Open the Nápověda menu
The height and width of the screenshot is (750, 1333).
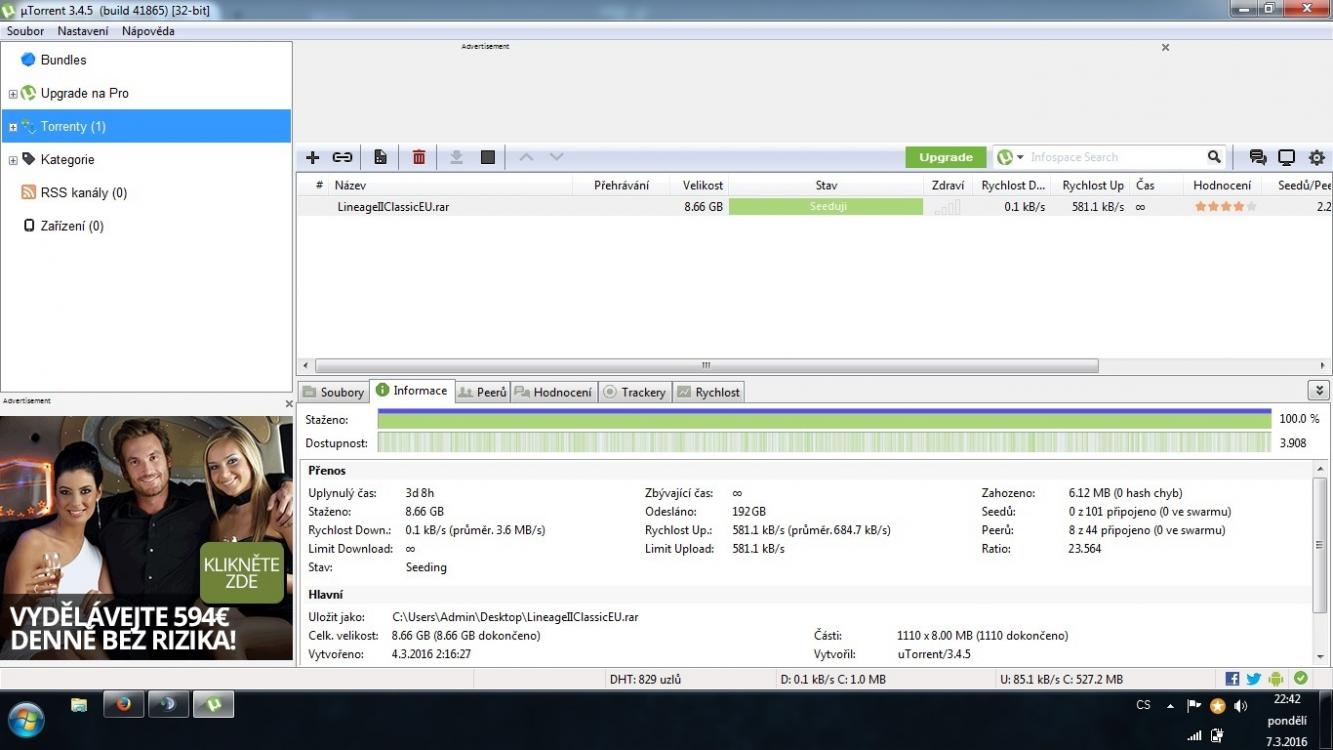point(148,31)
